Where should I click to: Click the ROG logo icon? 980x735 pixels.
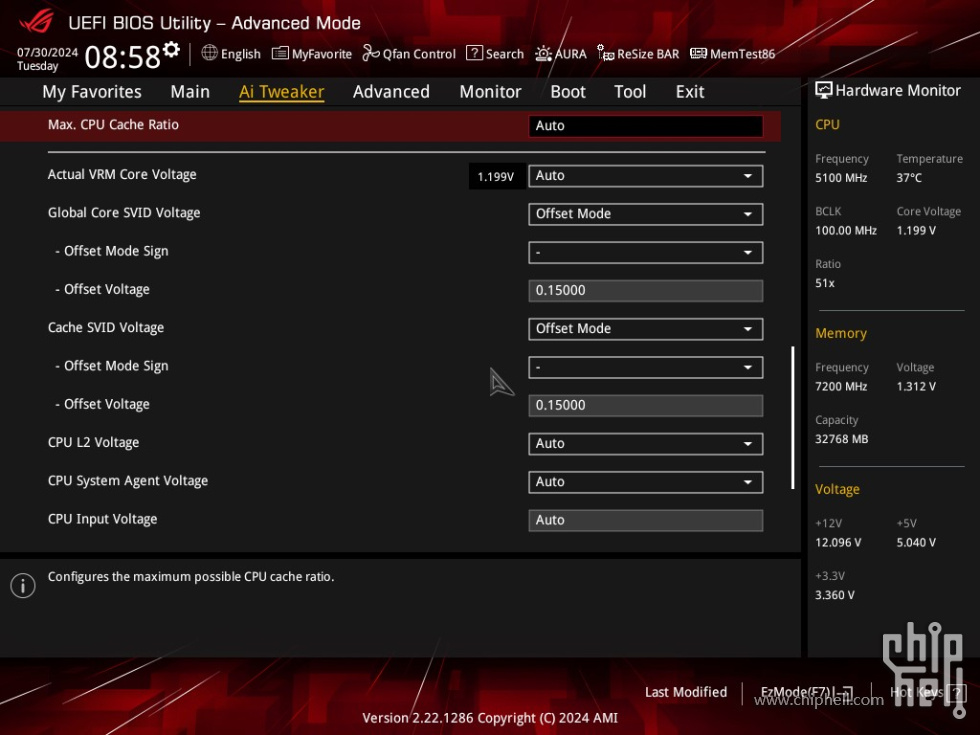36,21
